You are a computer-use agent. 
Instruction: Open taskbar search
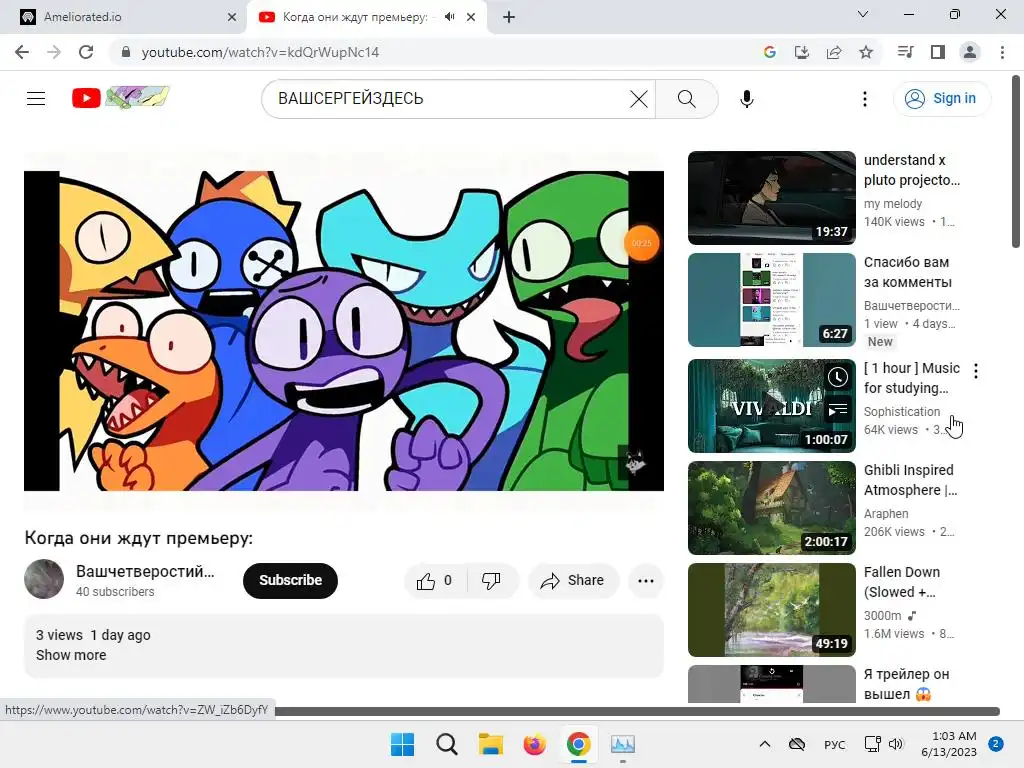447,744
